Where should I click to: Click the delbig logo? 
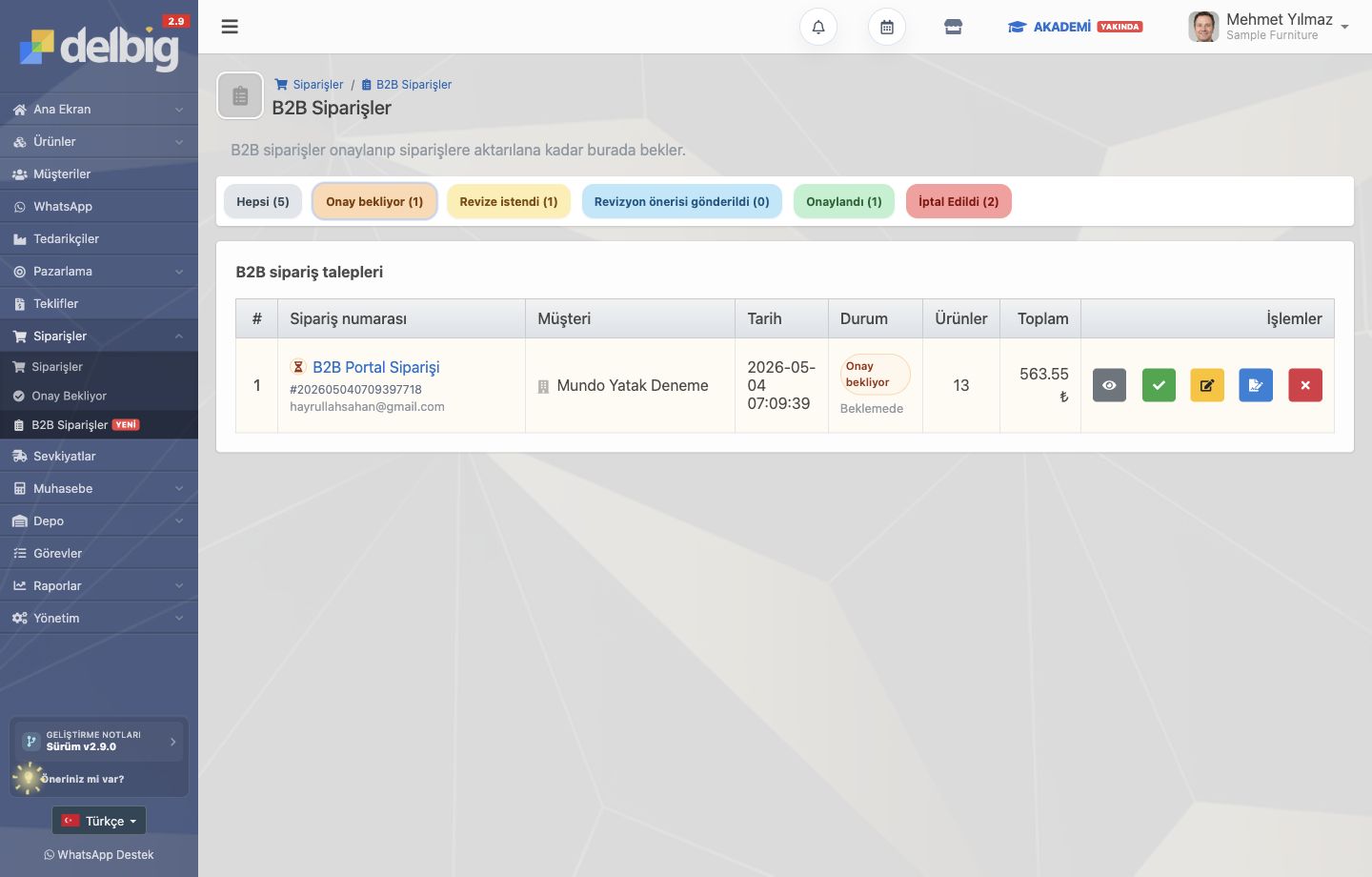pos(99,48)
